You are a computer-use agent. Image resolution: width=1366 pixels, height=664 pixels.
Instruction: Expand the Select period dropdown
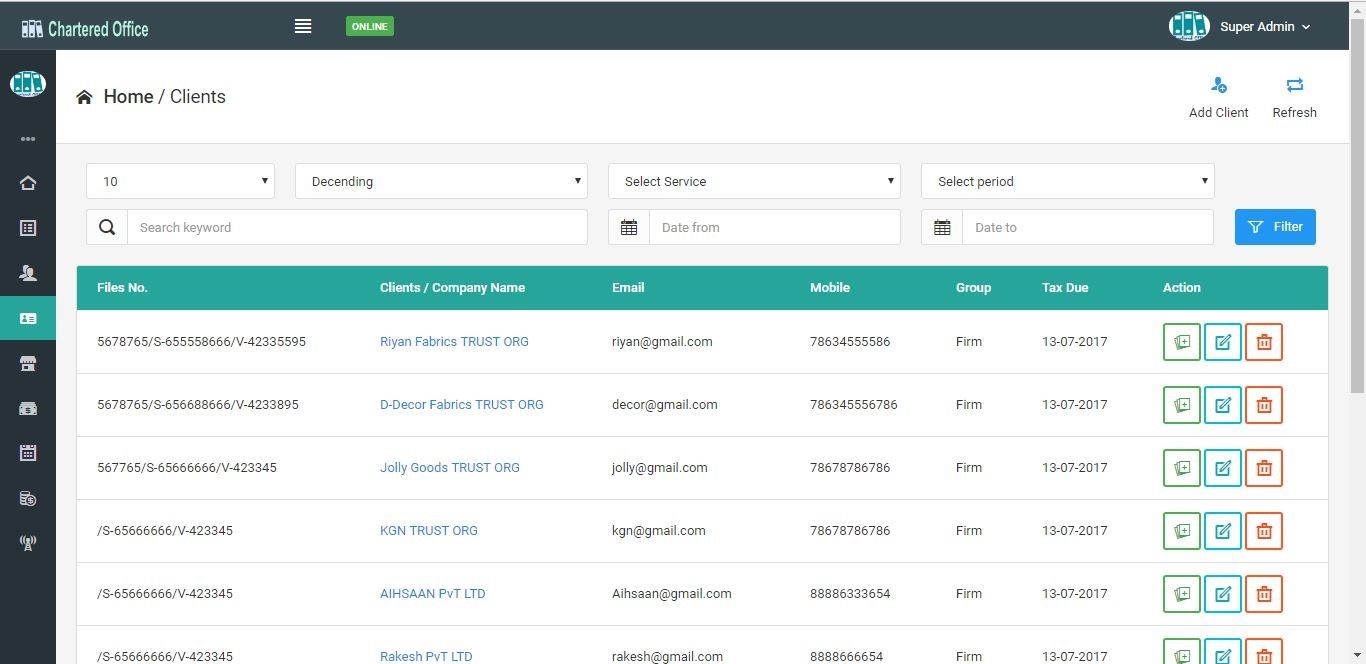click(x=1067, y=181)
